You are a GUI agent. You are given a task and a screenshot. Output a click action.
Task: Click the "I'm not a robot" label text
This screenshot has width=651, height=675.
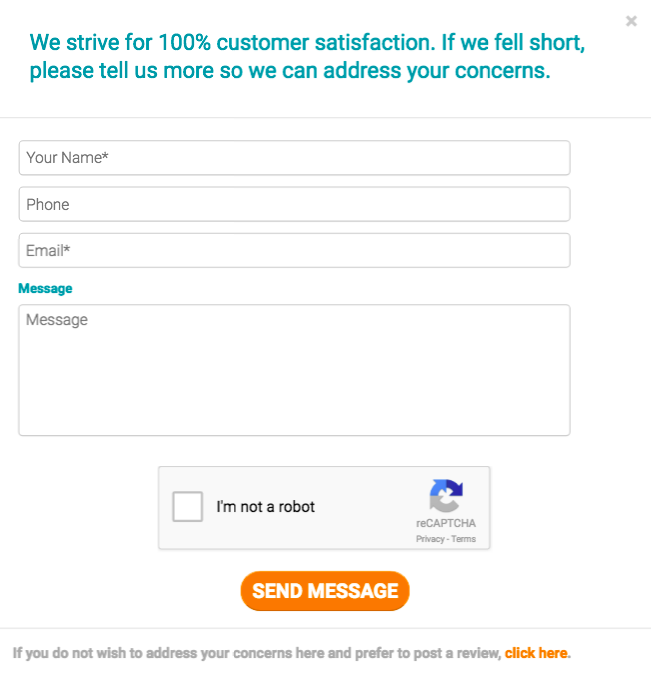(265, 507)
